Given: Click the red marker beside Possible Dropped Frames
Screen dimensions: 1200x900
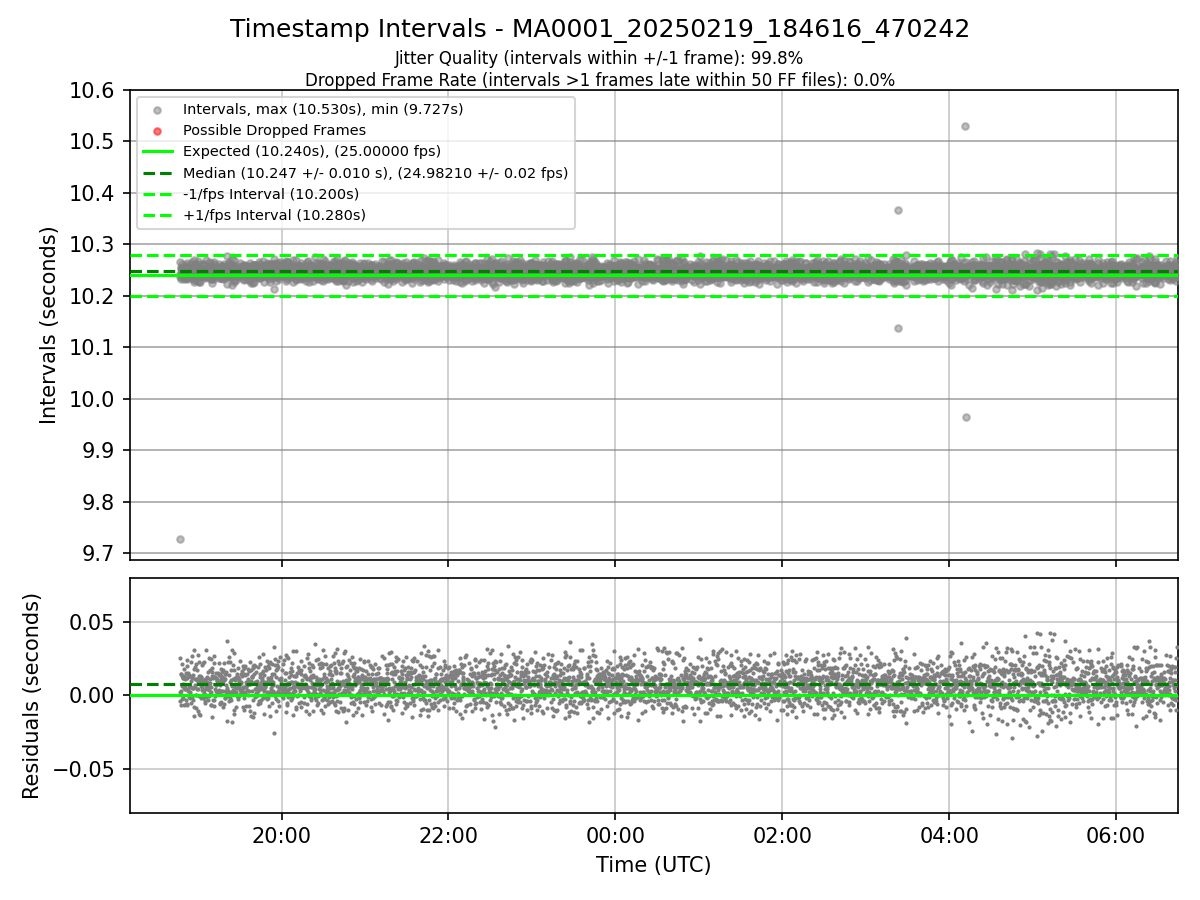Looking at the screenshot, I should [158, 131].
